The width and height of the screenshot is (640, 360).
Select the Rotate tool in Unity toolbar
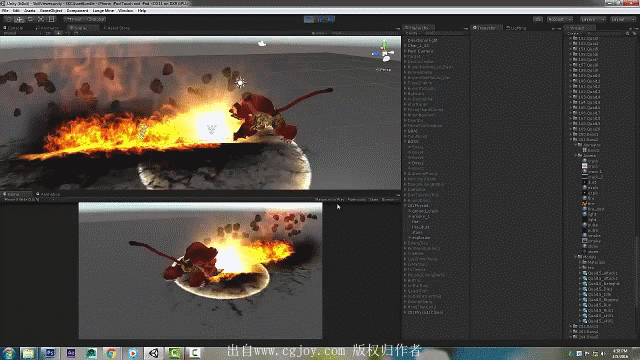(30, 19)
